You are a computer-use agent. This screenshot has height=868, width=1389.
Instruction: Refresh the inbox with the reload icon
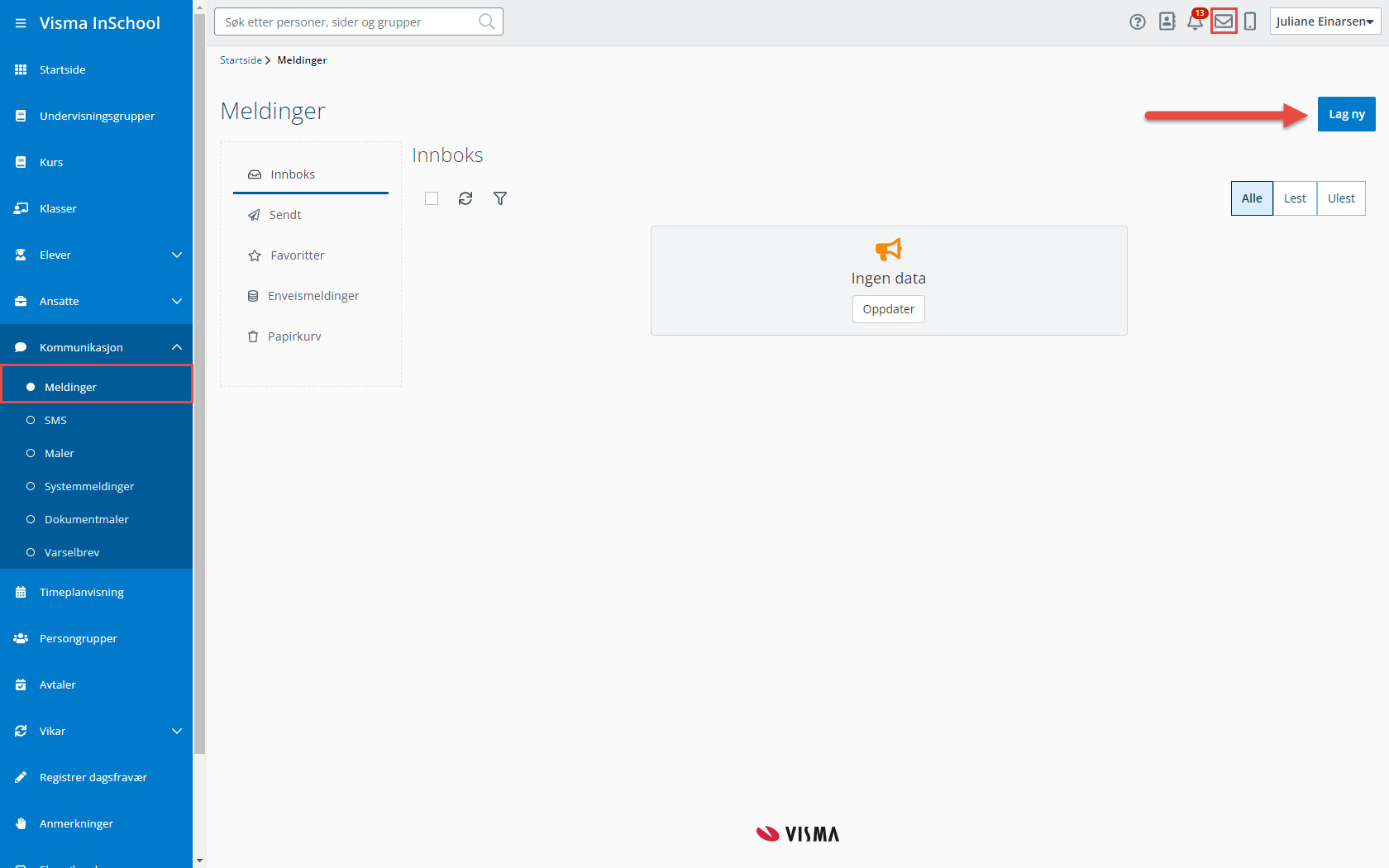click(465, 198)
